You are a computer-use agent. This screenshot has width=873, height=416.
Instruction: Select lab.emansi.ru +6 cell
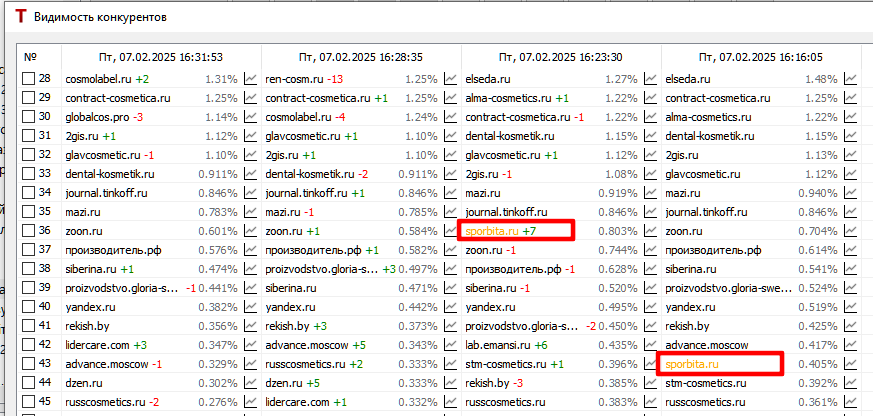tap(561, 345)
